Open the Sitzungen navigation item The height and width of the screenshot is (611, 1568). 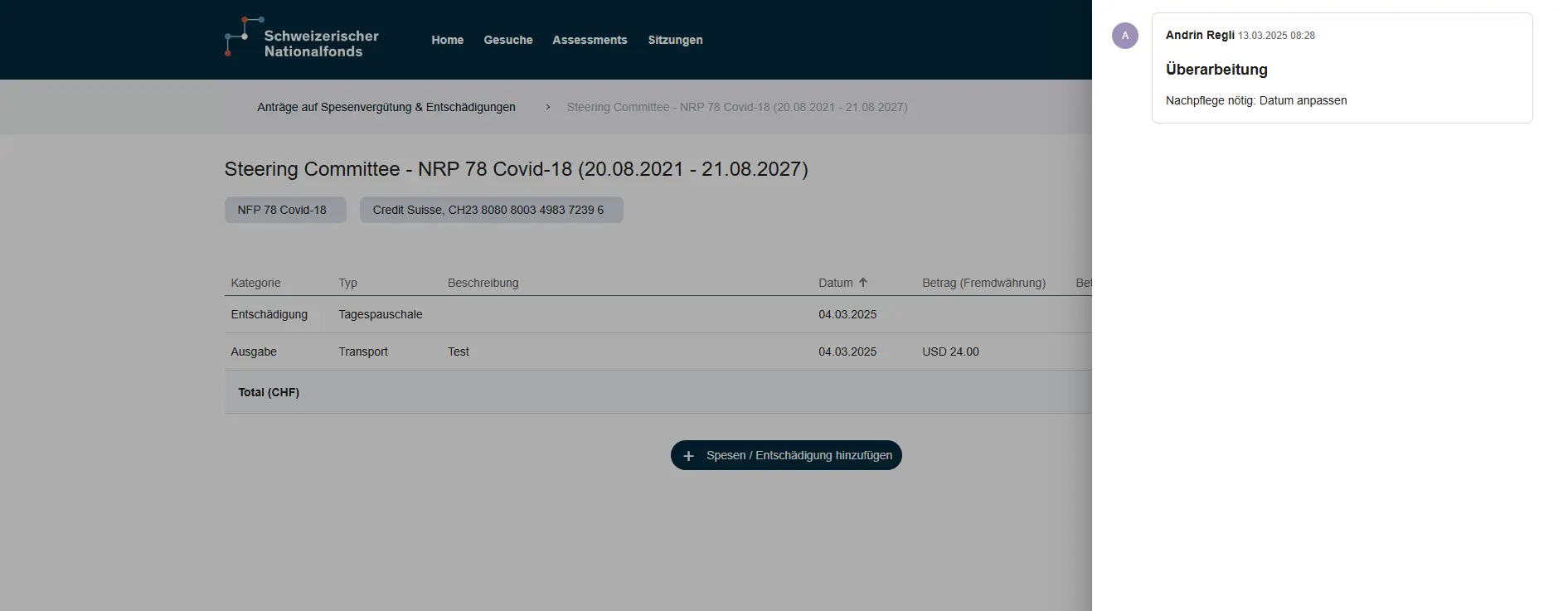pyautogui.click(x=675, y=40)
